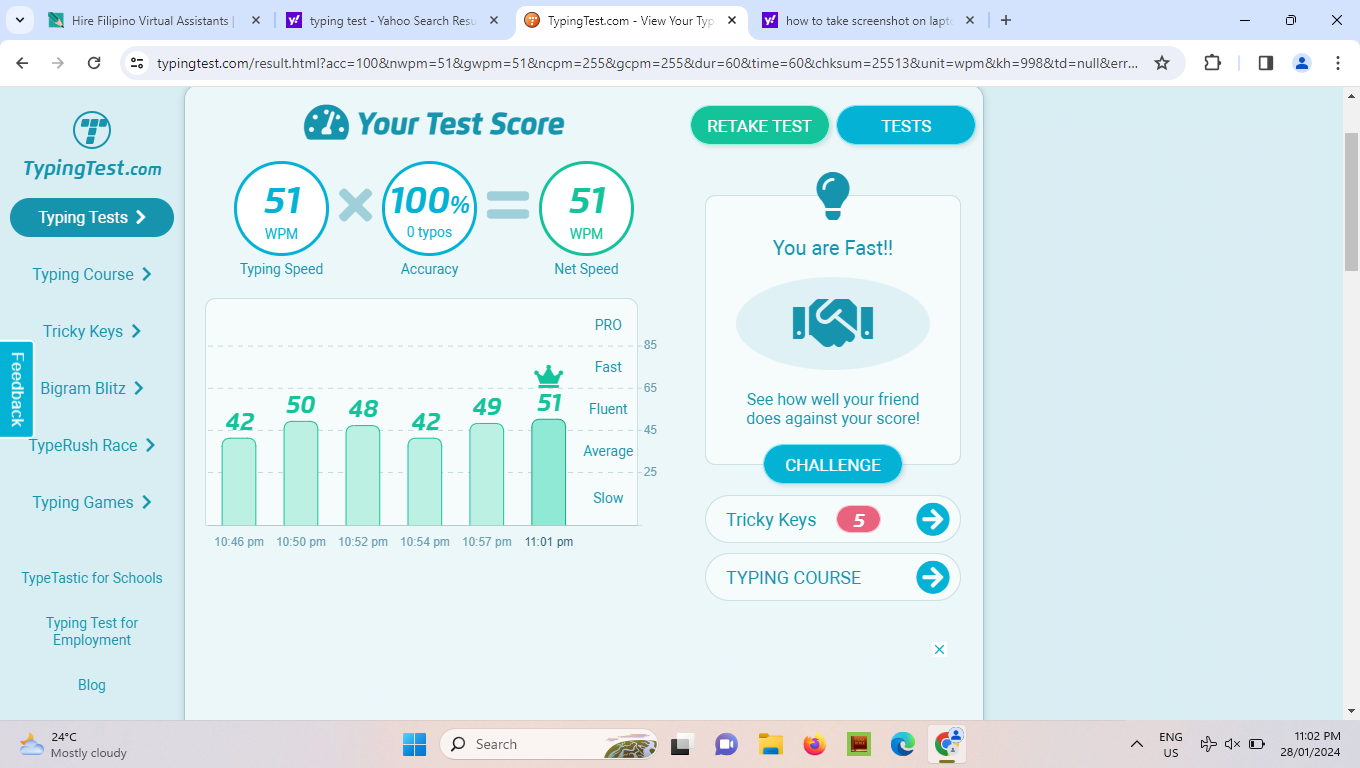Click the TYPING COURSE arrow icon

[x=932, y=577]
